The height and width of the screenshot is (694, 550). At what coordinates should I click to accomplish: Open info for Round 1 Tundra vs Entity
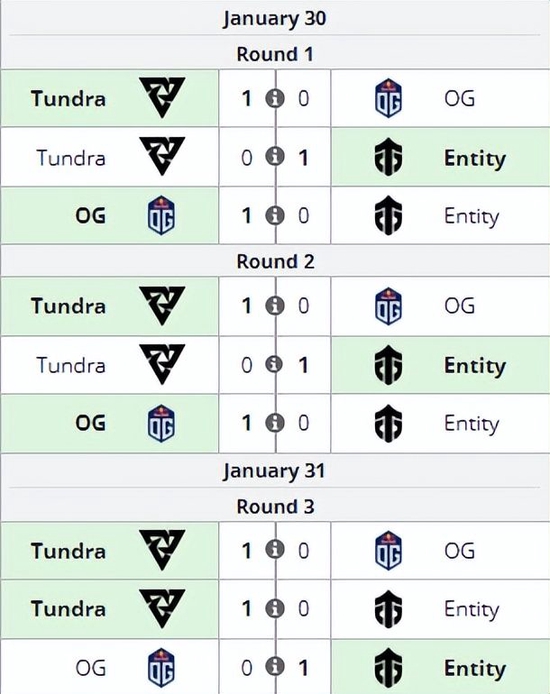point(275,157)
